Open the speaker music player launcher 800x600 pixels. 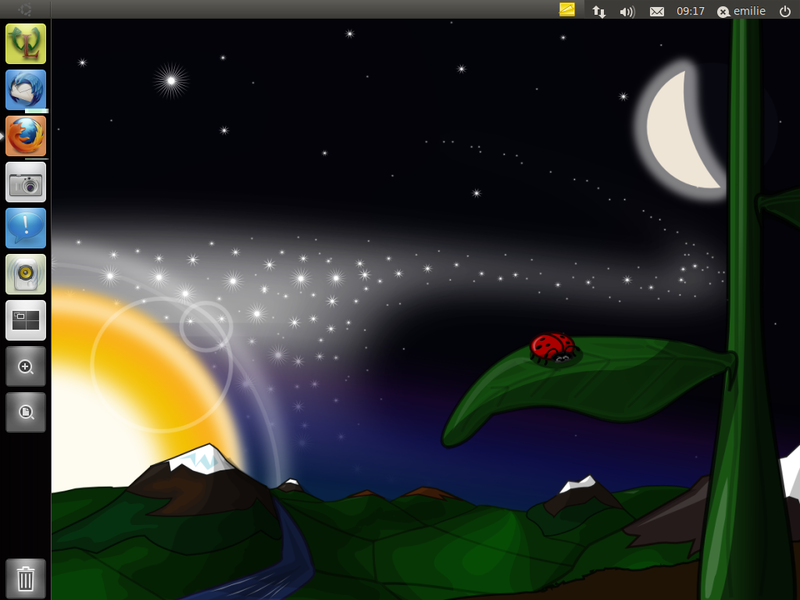pos(26,274)
